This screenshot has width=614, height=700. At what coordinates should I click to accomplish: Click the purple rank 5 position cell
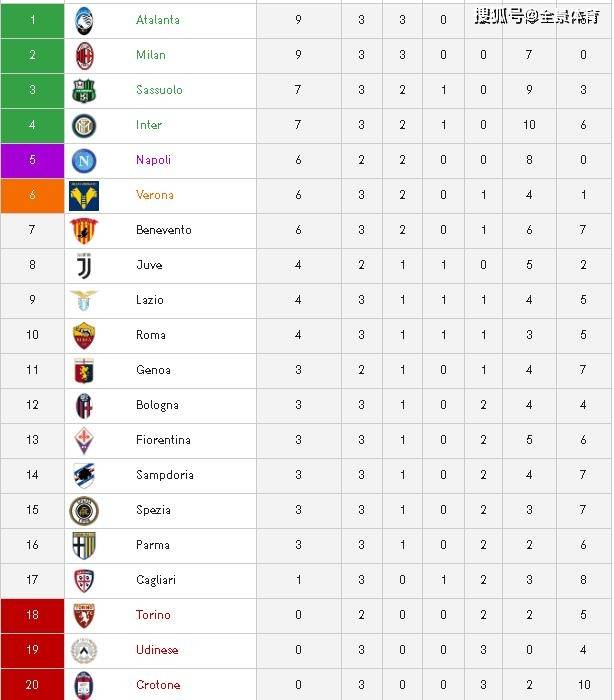(32, 160)
